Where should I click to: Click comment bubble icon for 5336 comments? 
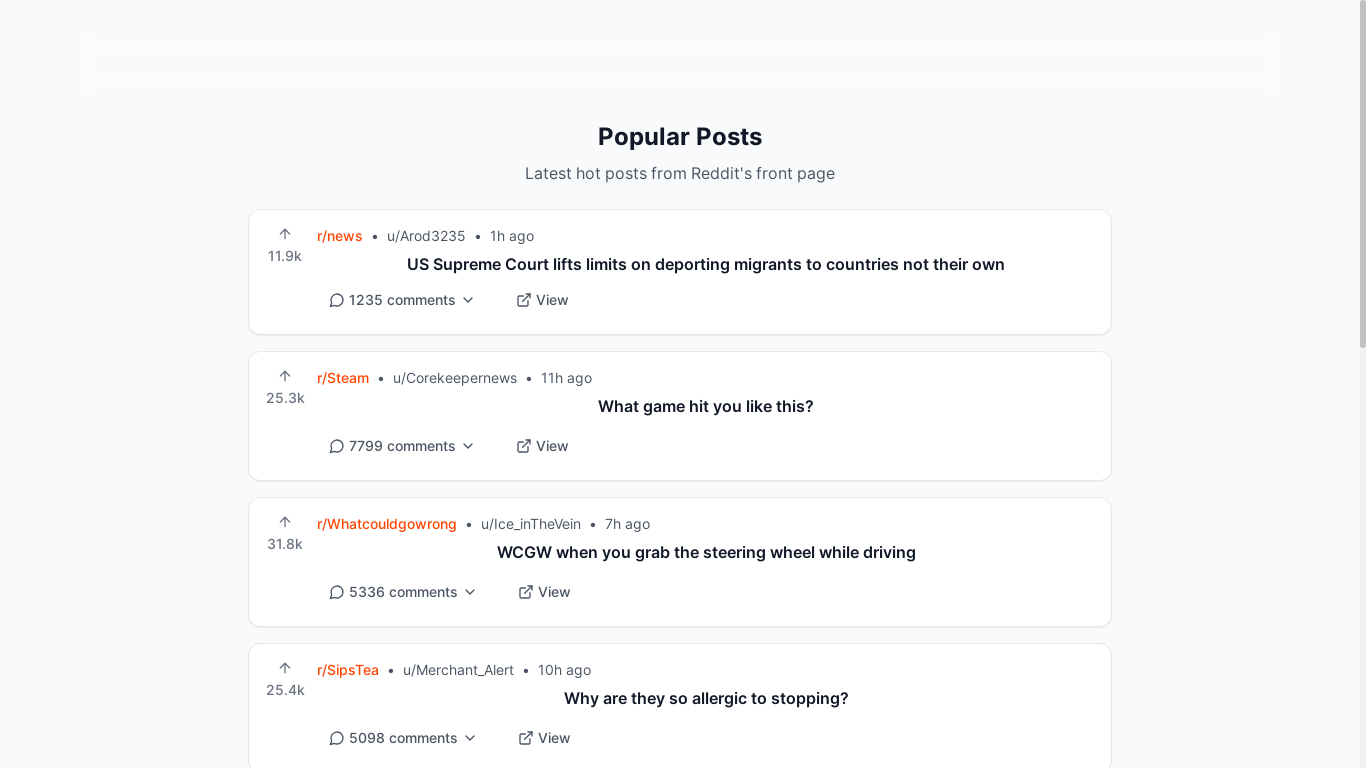pos(337,592)
